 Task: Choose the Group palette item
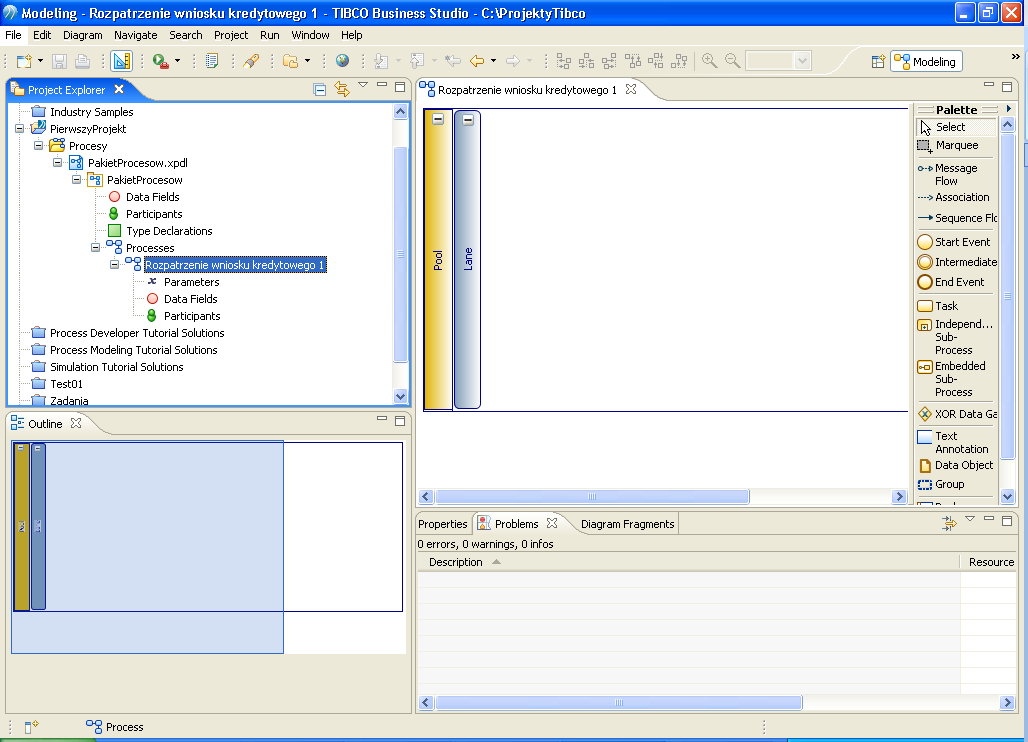pyautogui.click(x=956, y=484)
